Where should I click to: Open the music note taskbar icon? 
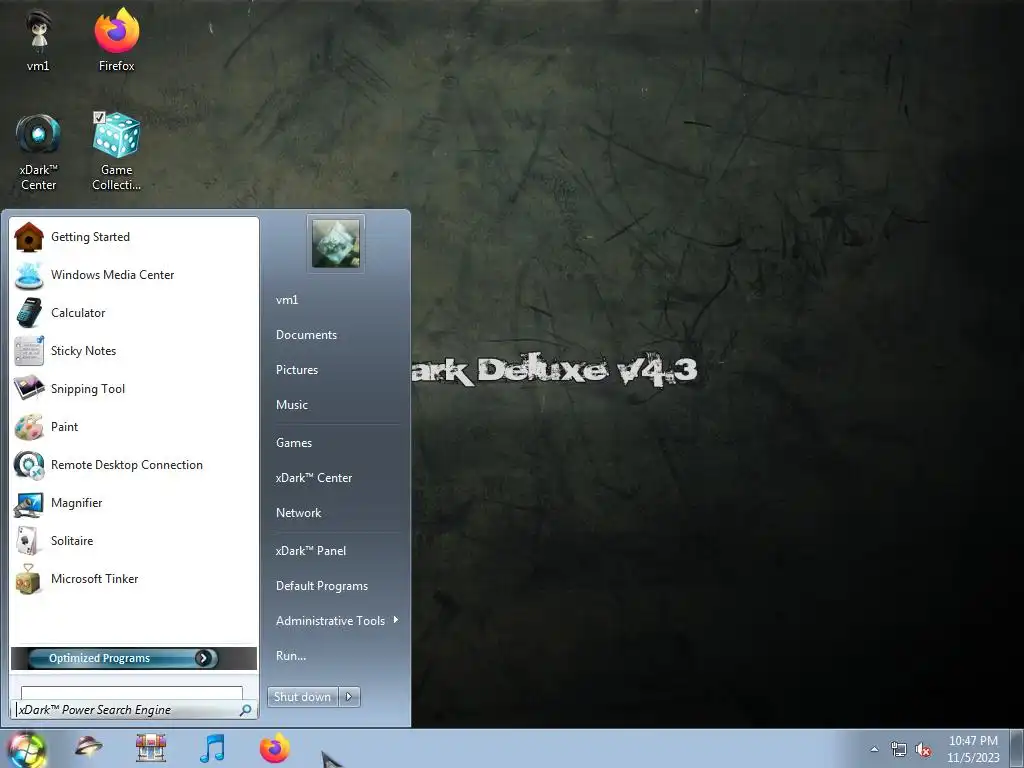click(212, 748)
